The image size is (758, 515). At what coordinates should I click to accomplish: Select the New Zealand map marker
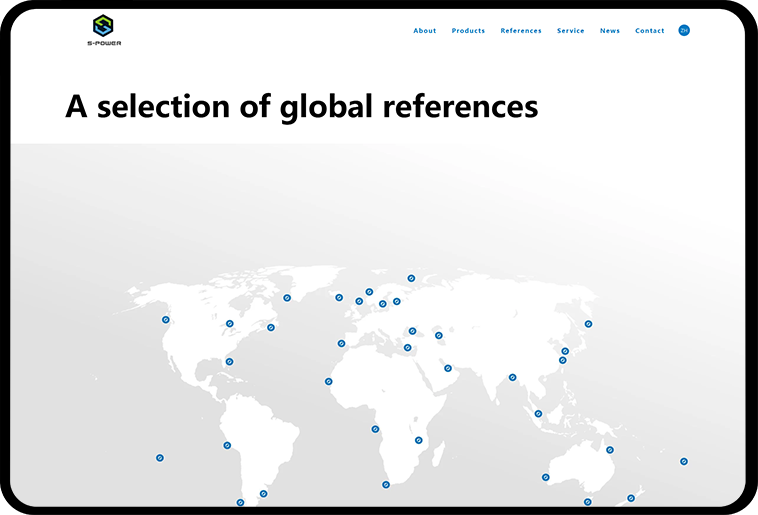[x=631, y=498]
